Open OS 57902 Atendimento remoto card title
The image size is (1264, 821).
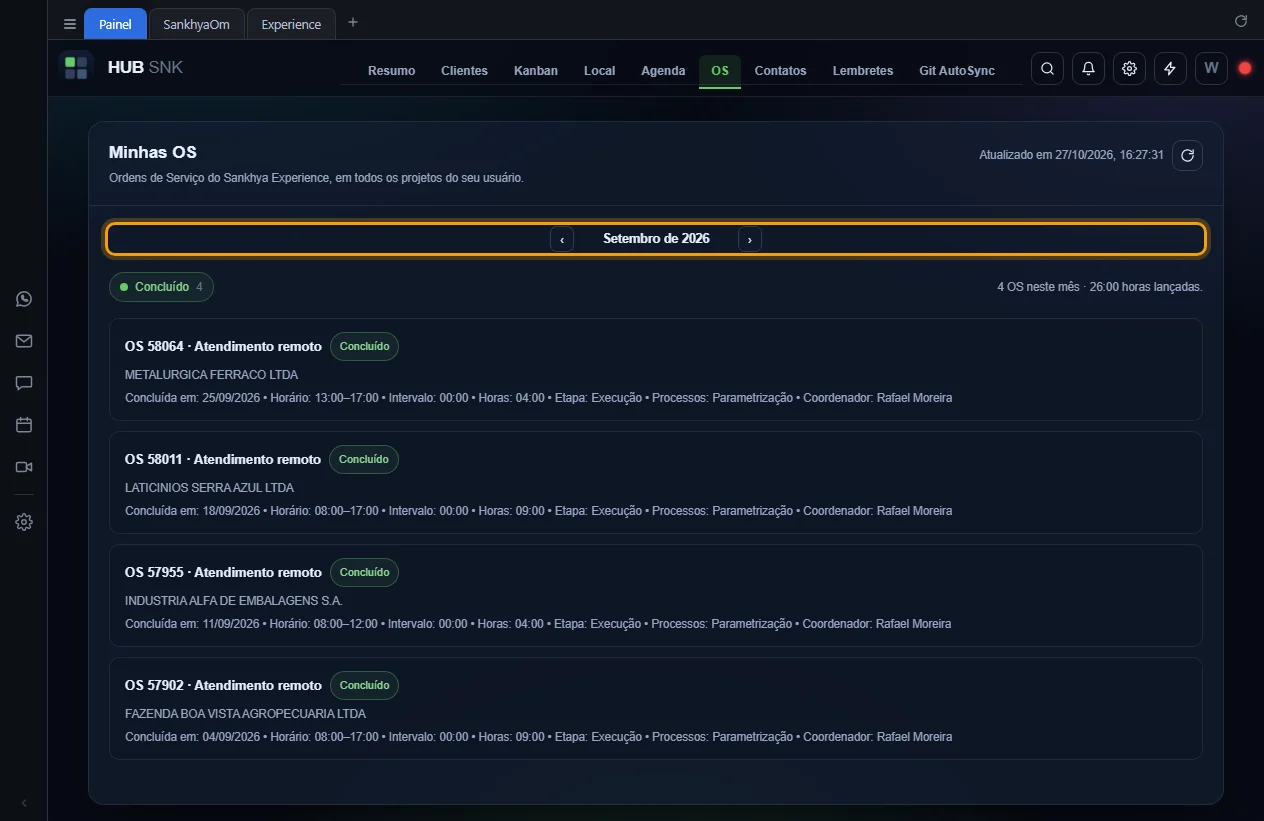(223, 686)
